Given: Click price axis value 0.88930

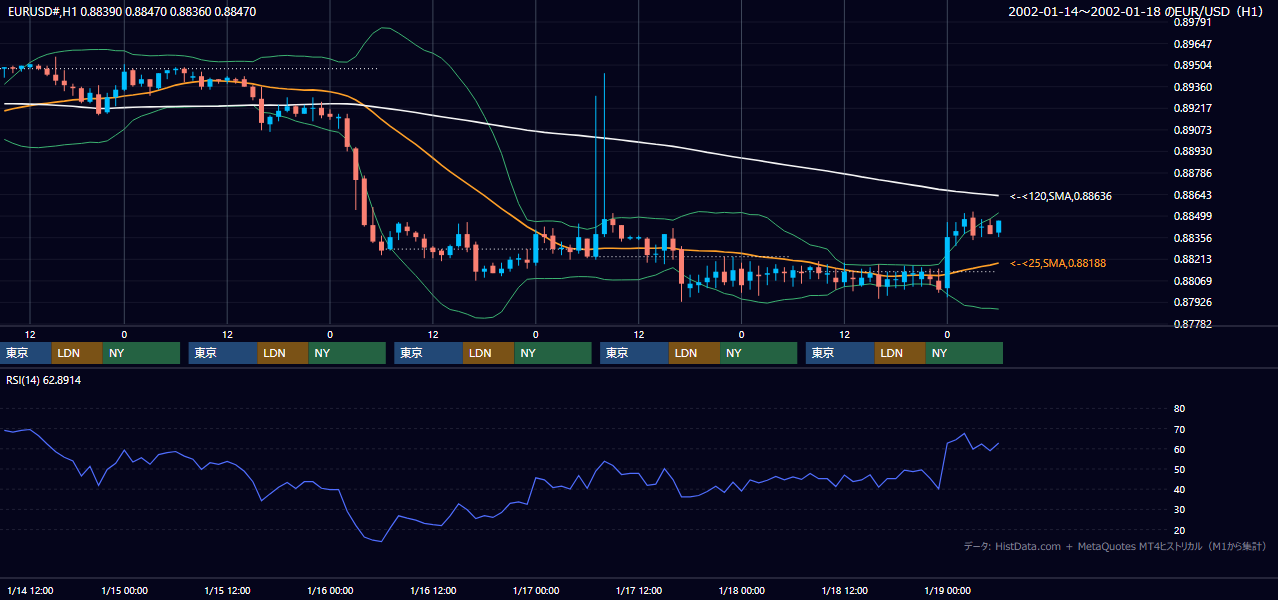Looking at the screenshot, I should pos(1191,152).
